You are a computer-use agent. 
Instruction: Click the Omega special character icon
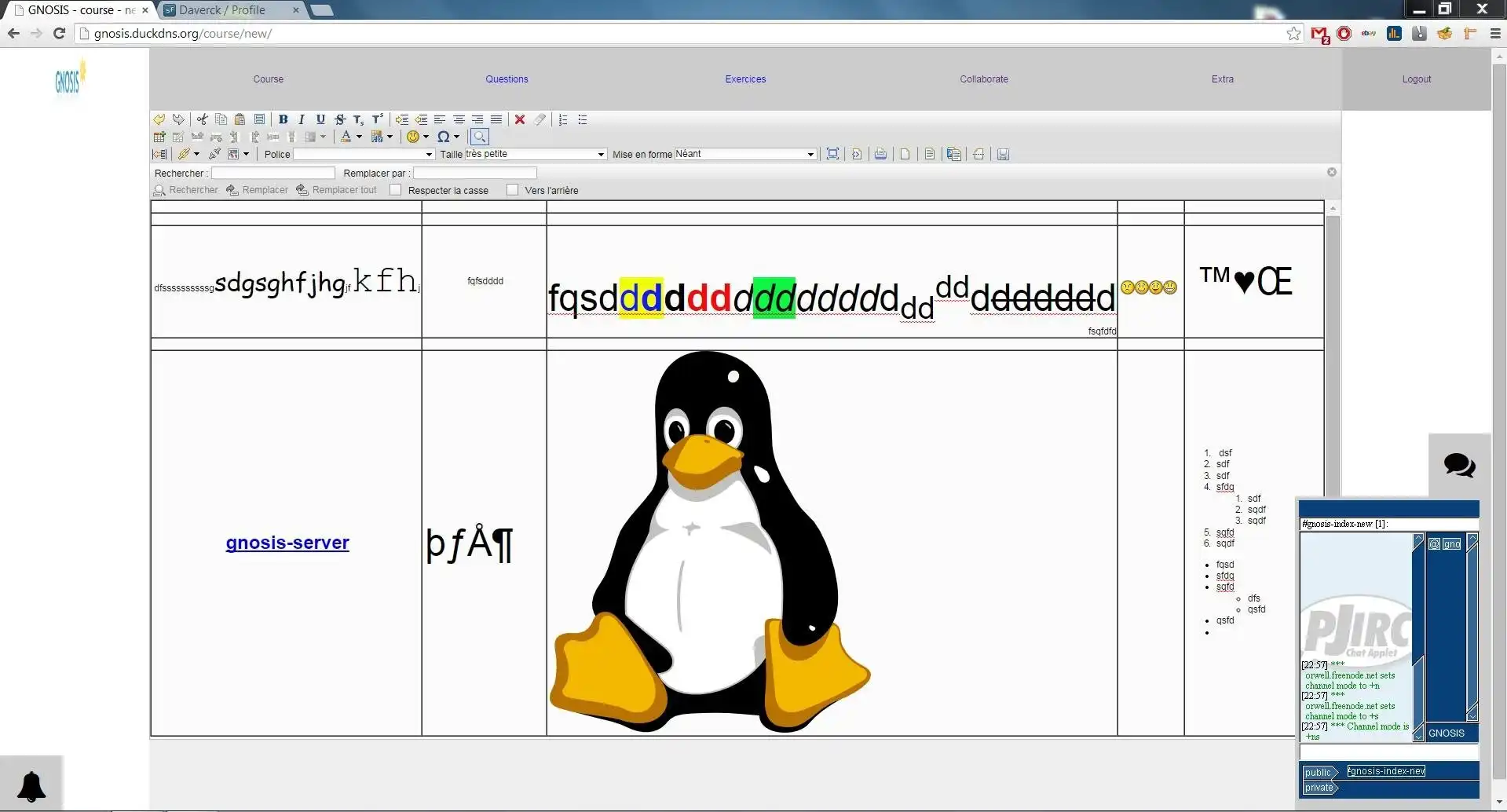pos(443,137)
